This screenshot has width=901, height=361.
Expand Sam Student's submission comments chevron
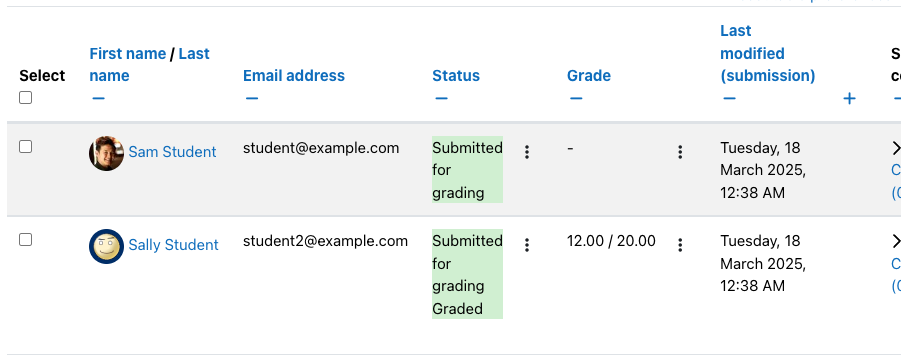(895, 148)
